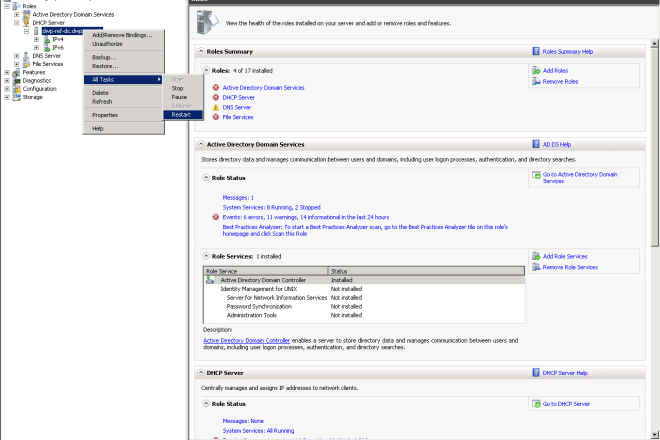This screenshot has width=660, height=440.
Task: Click the Roles Summary Help icon
Action: click(x=536, y=51)
